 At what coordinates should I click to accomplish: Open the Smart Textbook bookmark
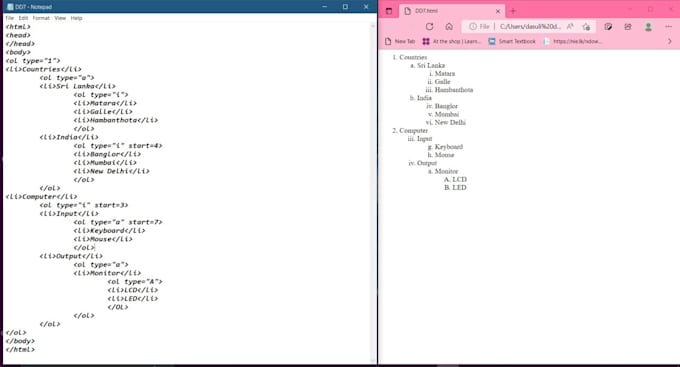(512, 41)
